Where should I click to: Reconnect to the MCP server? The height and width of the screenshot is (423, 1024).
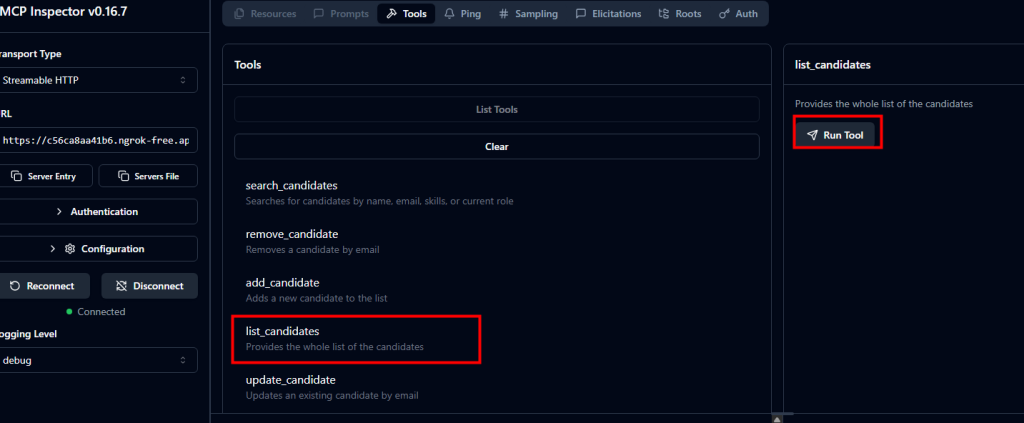tap(45, 286)
